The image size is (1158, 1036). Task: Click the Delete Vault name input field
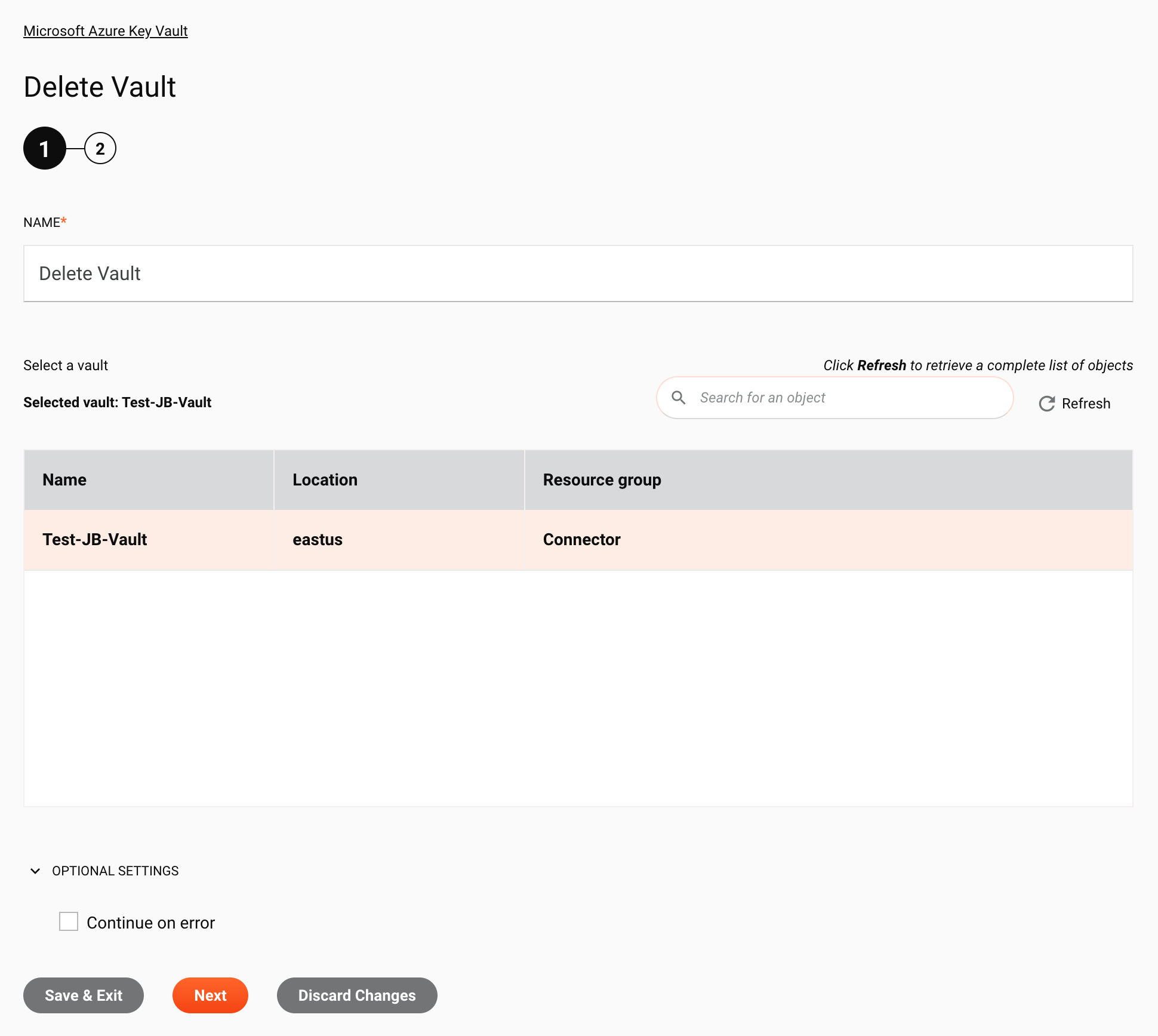578,273
